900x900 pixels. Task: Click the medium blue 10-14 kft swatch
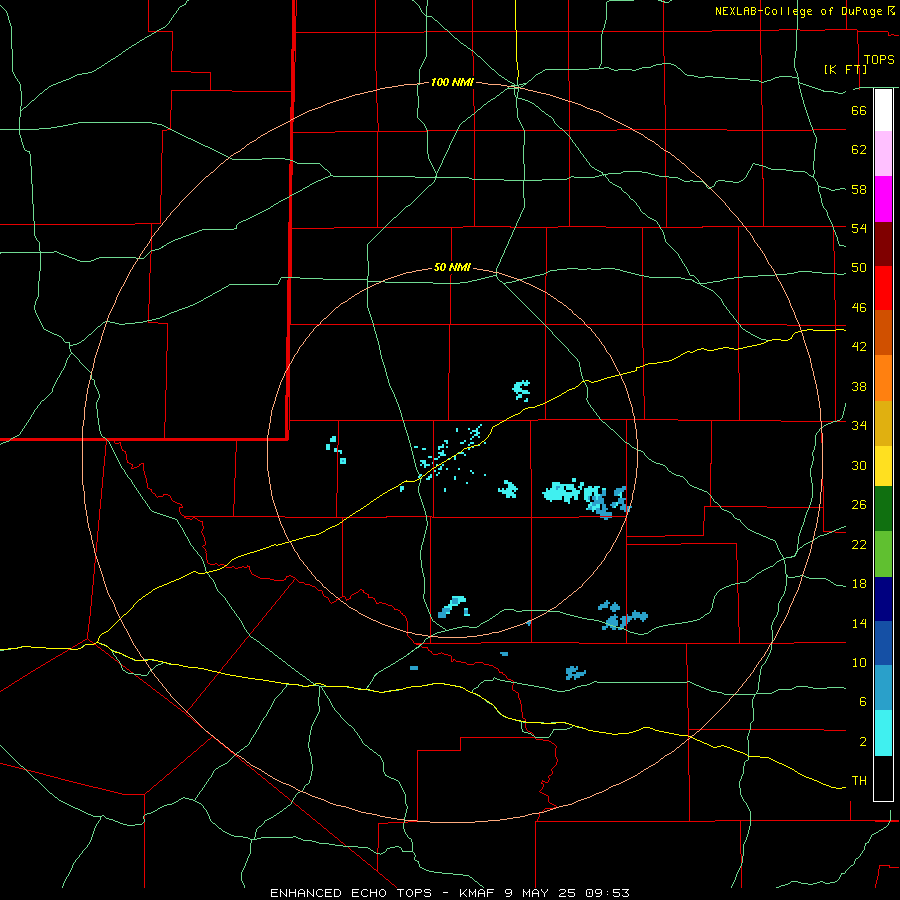point(883,643)
